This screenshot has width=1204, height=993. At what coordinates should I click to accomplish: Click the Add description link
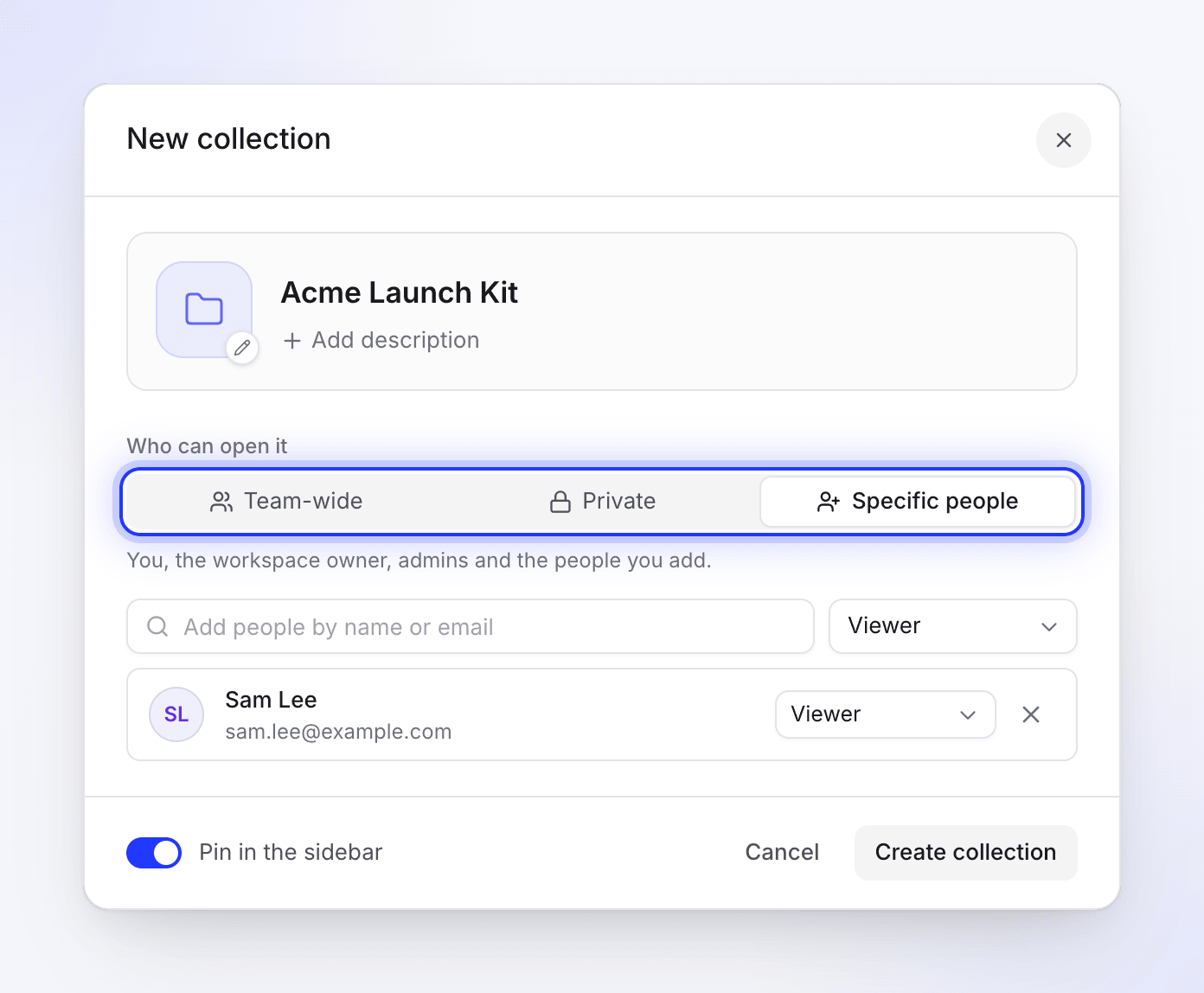coord(381,340)
